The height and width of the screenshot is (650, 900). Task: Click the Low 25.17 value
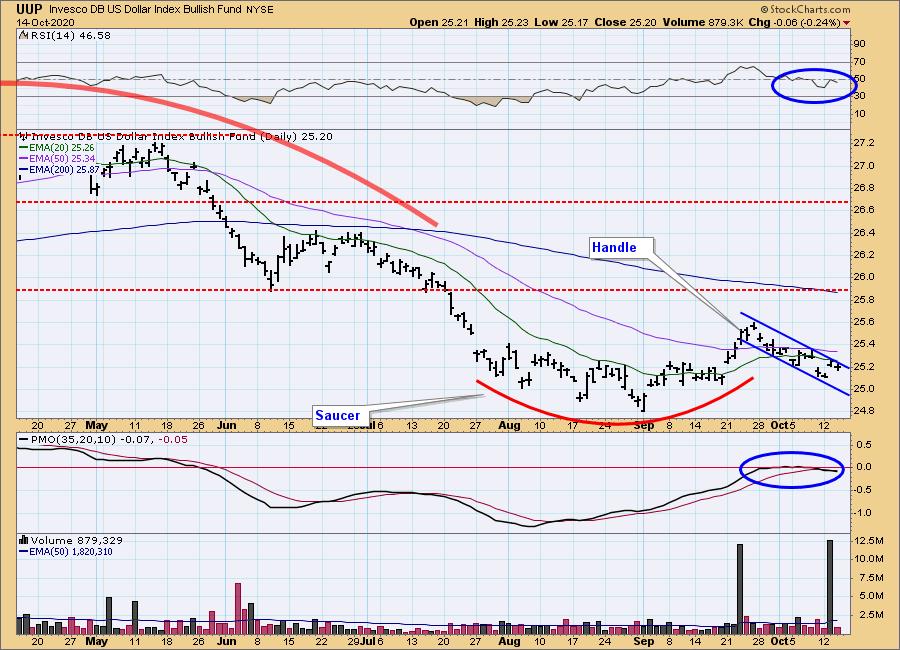pyautogui.click(x=560, y=22)
